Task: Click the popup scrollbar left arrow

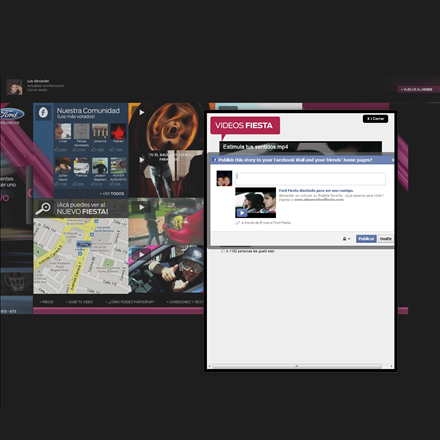Action: click(209, 366)
